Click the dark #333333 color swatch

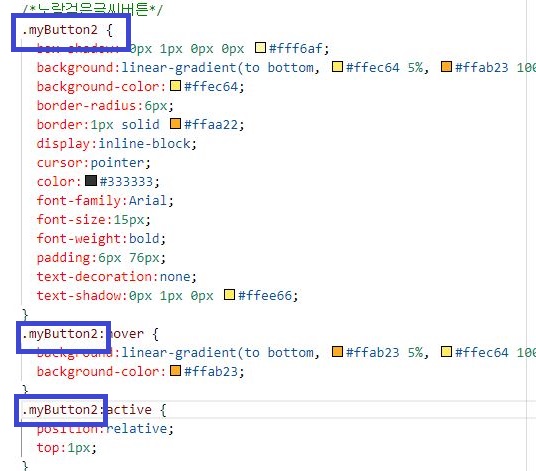(91, 180)
